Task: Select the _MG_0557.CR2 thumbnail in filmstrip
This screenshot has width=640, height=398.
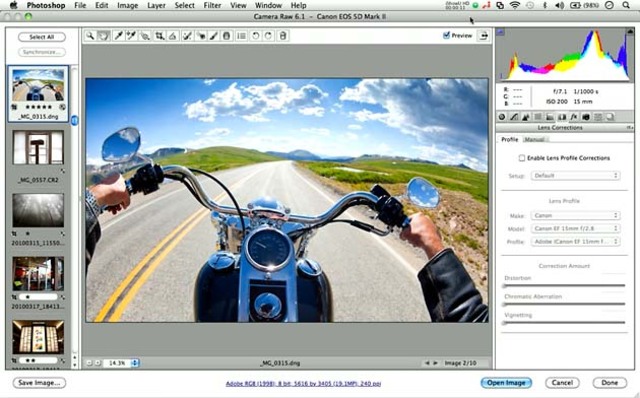Action: coord(38,147)
